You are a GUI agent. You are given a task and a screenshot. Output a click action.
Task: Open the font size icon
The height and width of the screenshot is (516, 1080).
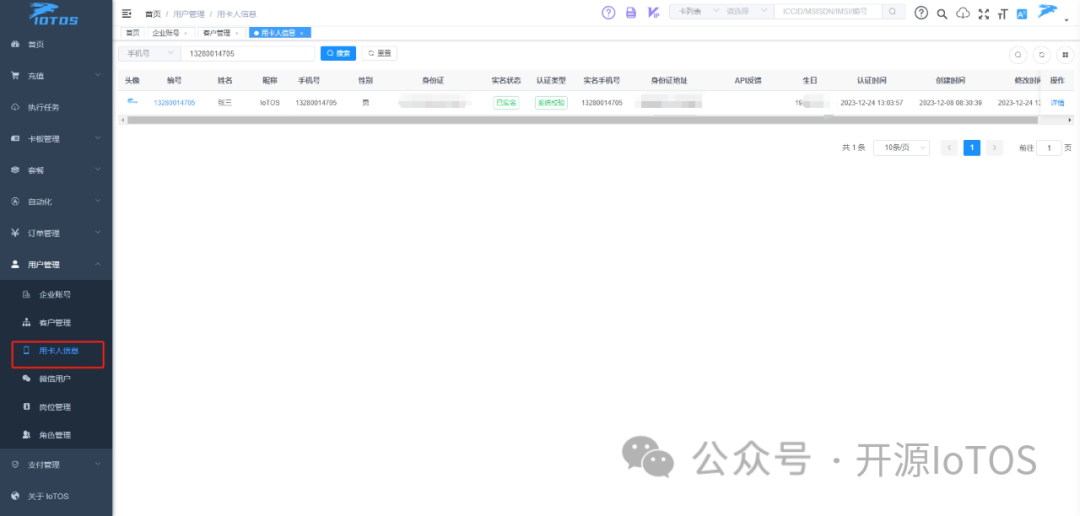click(x=1002, y=13)
